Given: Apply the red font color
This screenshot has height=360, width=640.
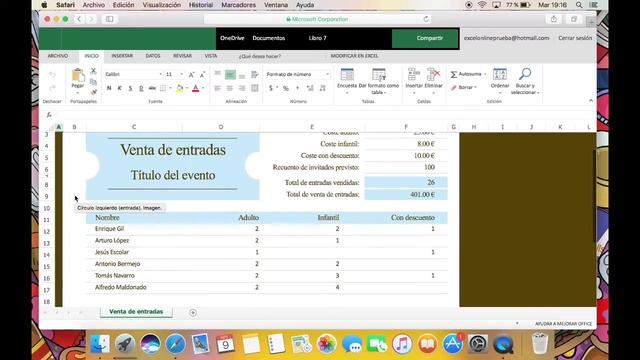Looking at the screenshot, I should pyautogui.click(x=196, y=88).
